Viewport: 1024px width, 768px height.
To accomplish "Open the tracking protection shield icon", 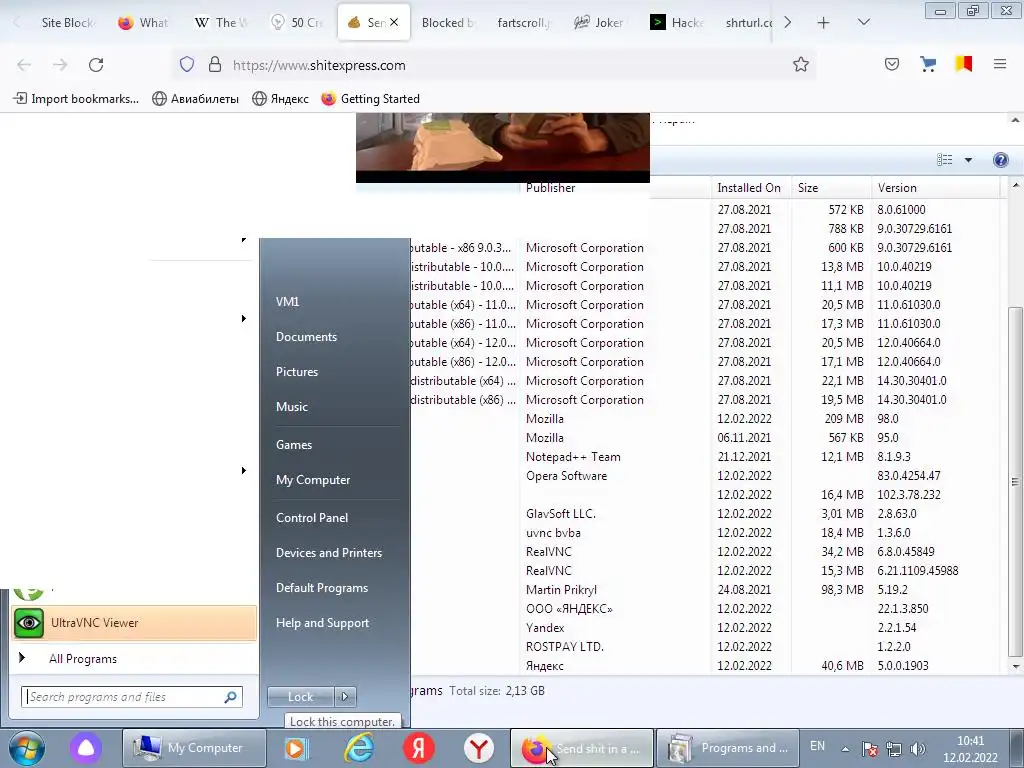I will point(187,65).
